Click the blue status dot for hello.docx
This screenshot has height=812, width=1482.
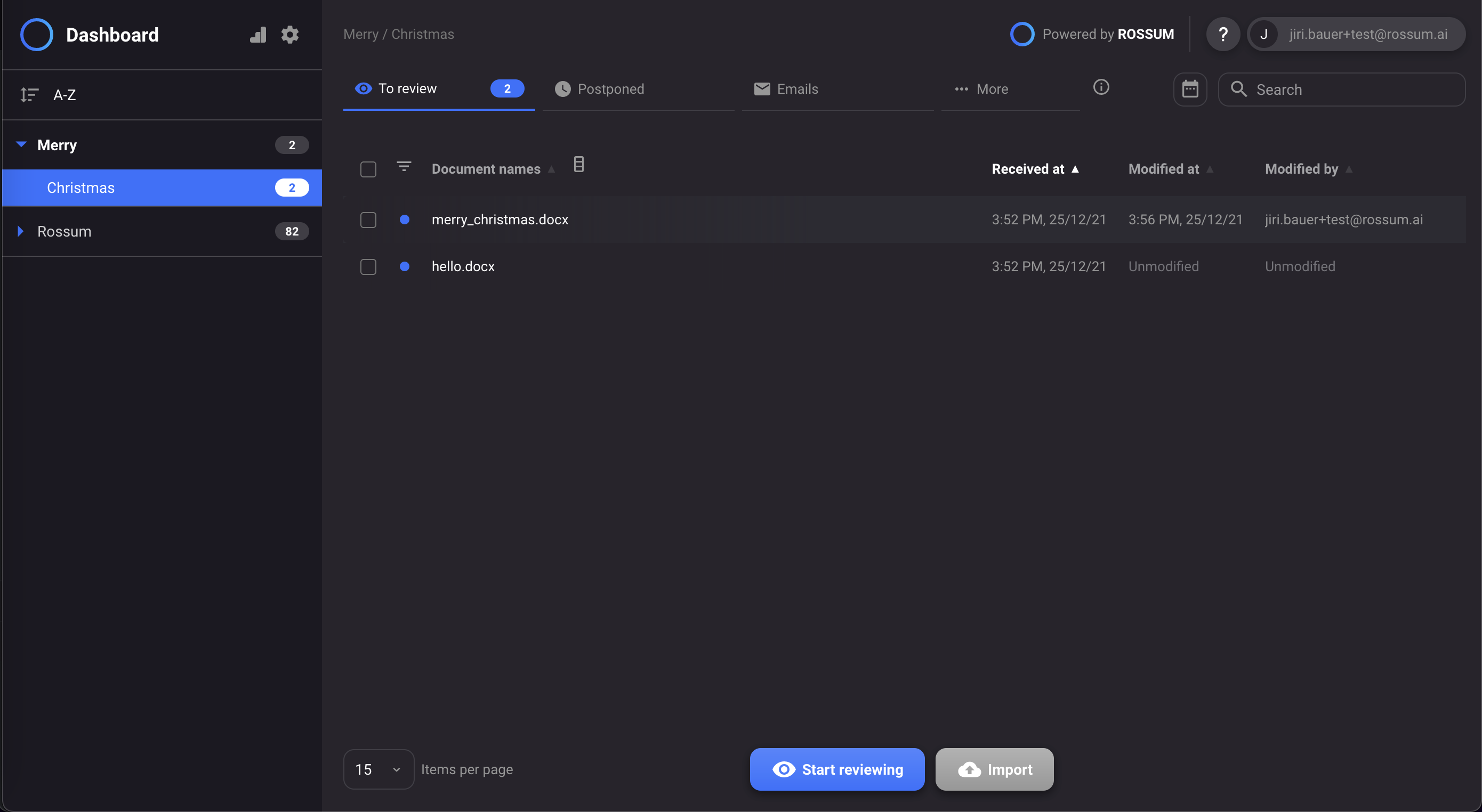coord(405,266)
